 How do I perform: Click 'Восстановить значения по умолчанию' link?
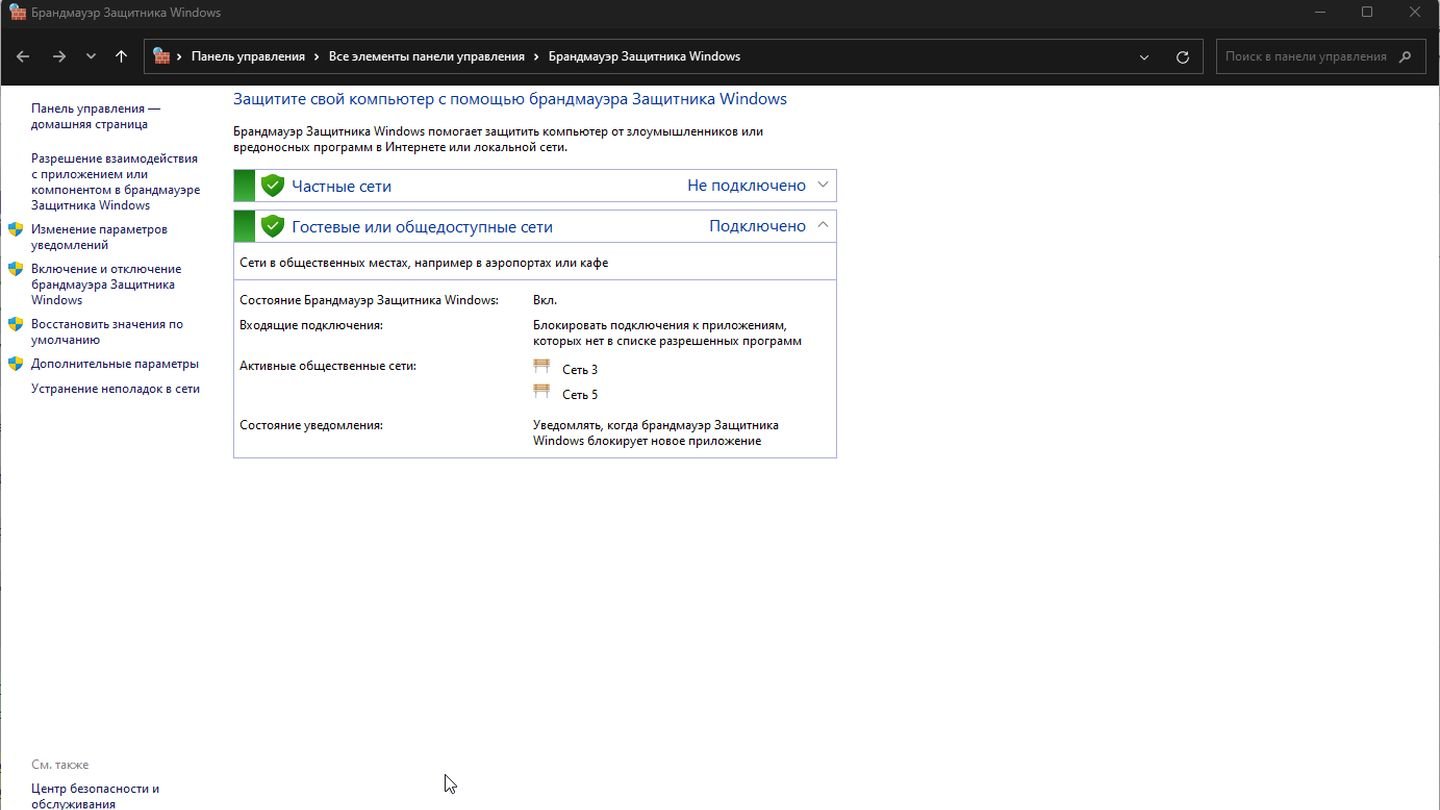(x=107, y=332)
